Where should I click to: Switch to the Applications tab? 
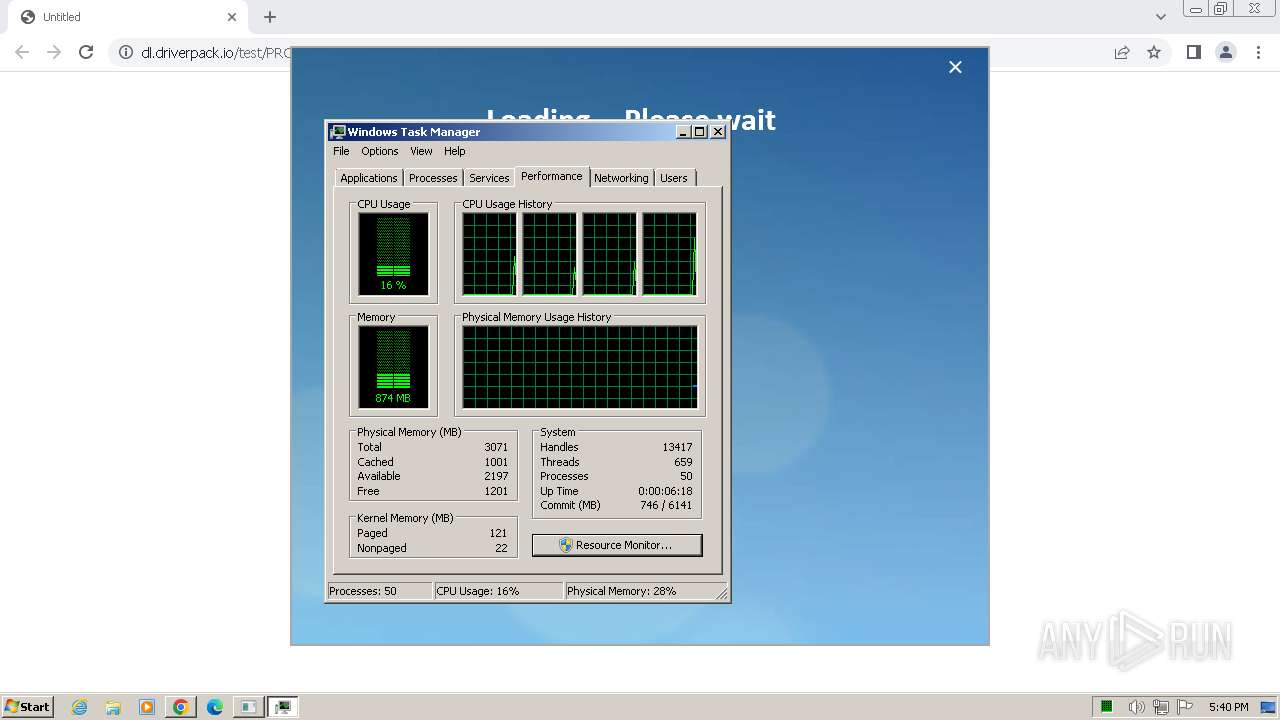click(369, 178)
